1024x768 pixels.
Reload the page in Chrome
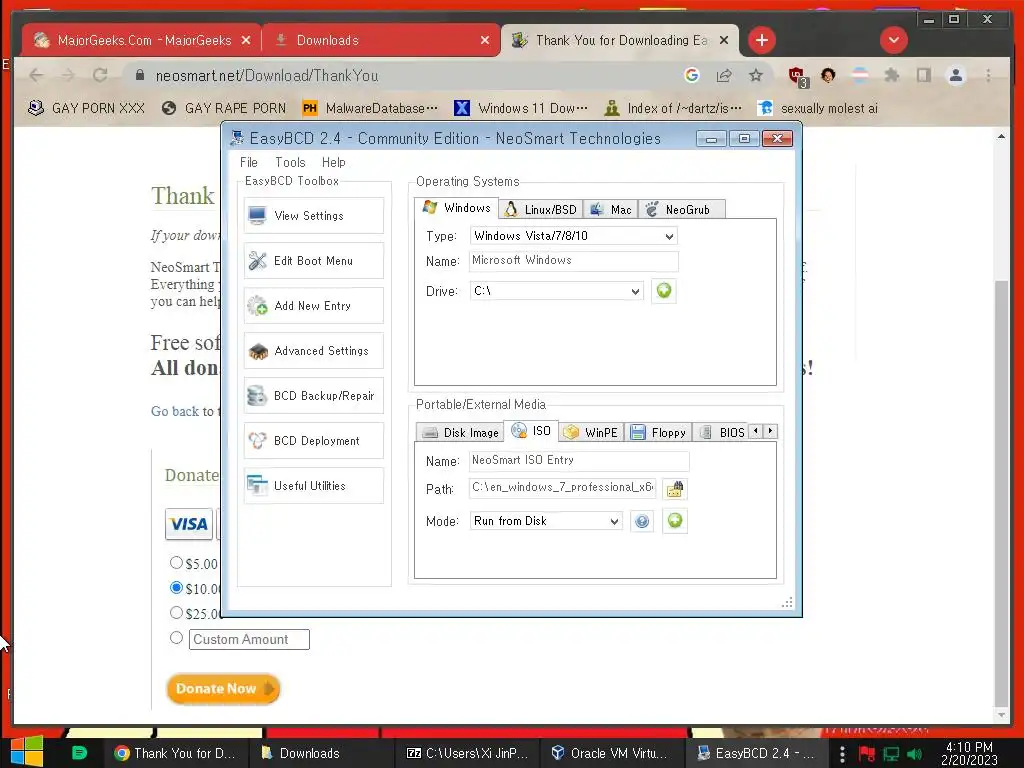100,76
